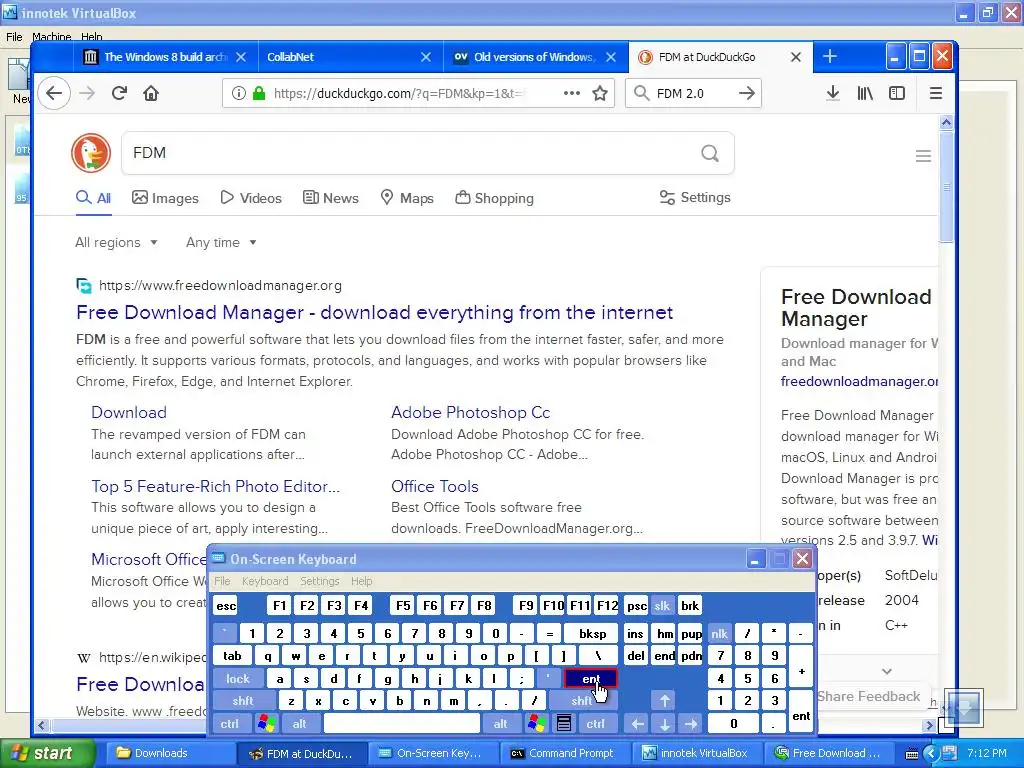Image resolution: width=1024 pixels, height=768 pixels.
Task: Toggle left ctrl key on keyboard
Action: point(229,724)
